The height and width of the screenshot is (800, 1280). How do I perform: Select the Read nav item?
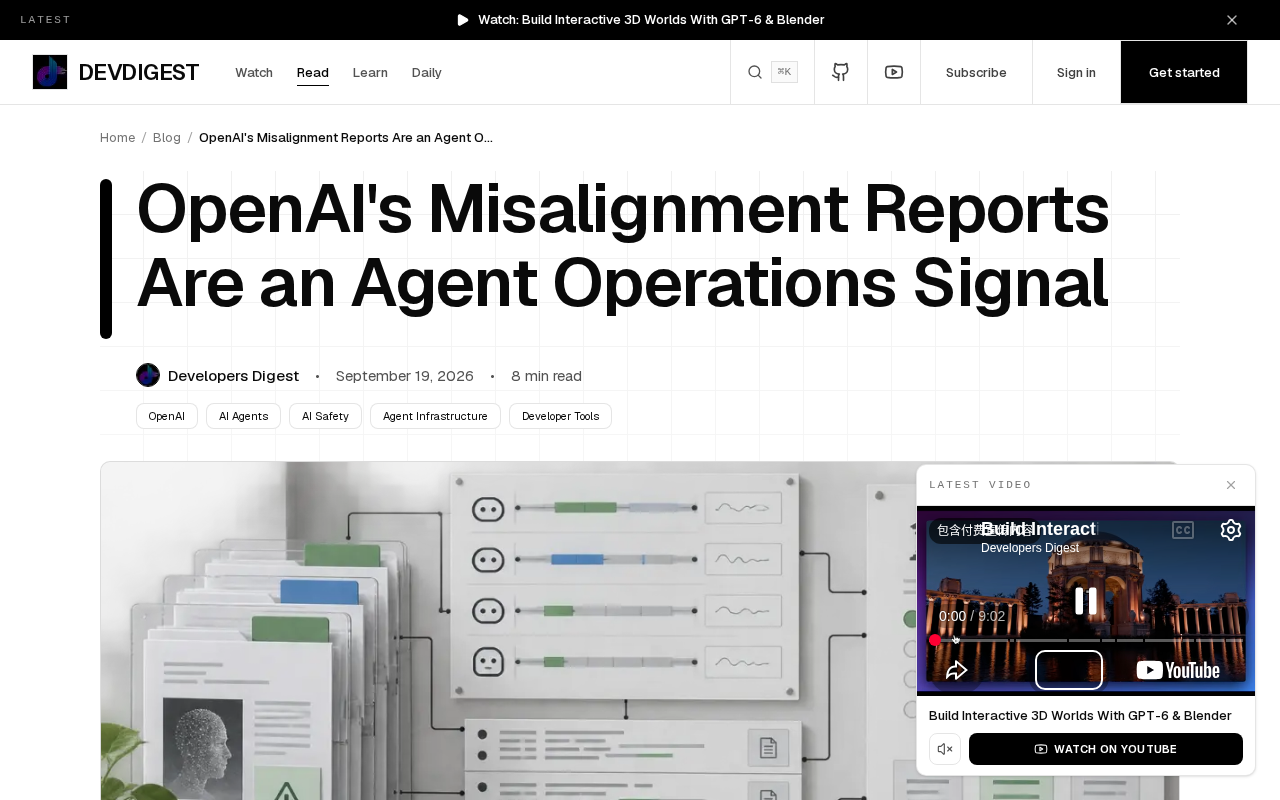pyautogui.click(x=313, y=72)
